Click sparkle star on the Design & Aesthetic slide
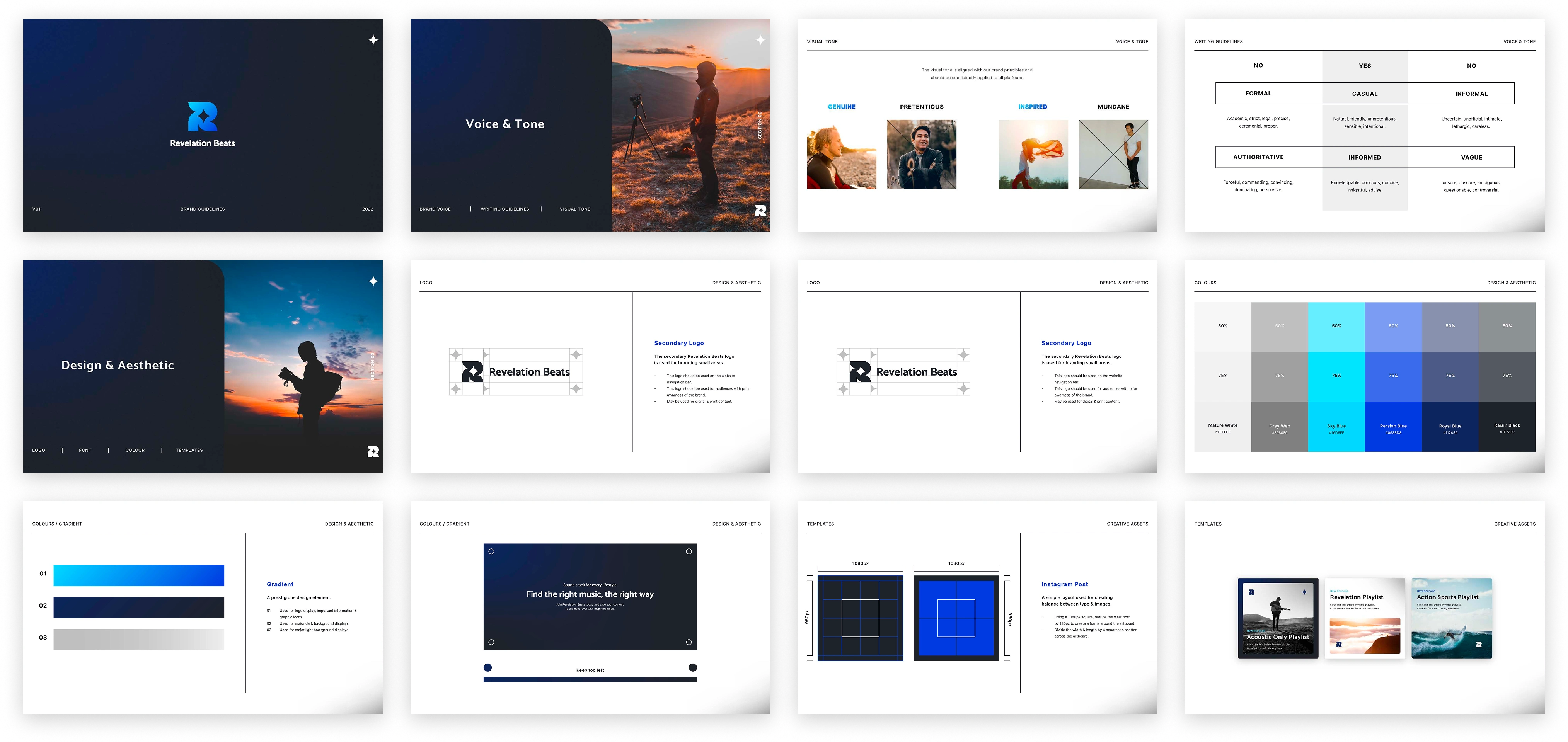The image size is (1568, 742). pos(373,281)
